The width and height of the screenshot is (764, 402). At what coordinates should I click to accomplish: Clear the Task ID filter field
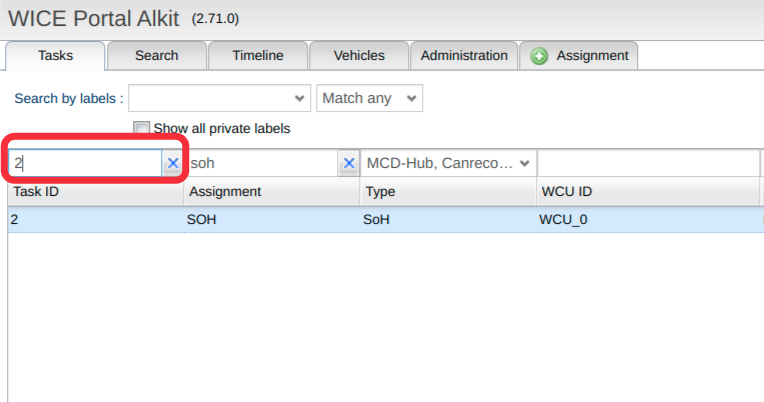click(x=172, y=163)
